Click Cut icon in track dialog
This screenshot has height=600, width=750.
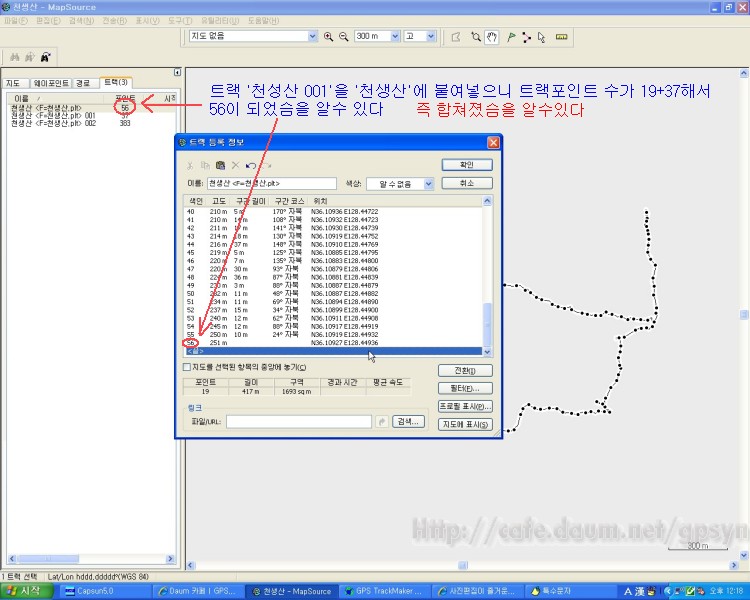tap(190, 166)
